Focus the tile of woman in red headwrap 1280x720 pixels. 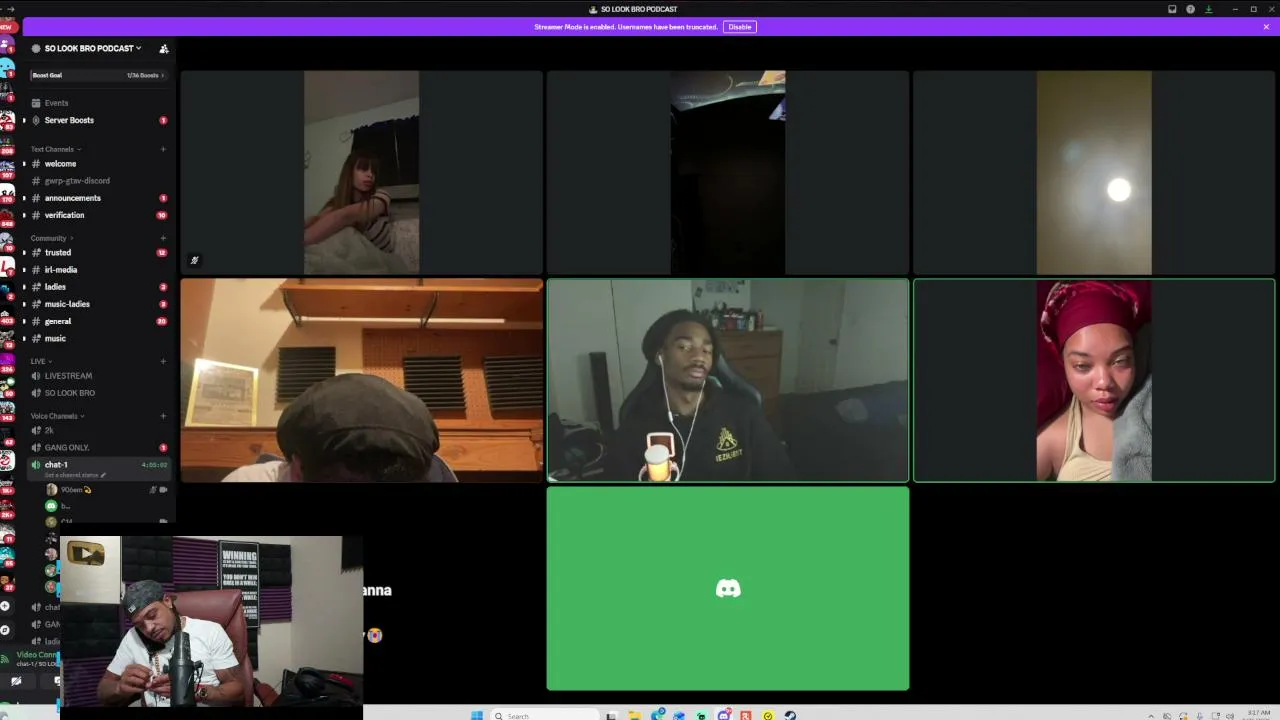(1094, 380)
